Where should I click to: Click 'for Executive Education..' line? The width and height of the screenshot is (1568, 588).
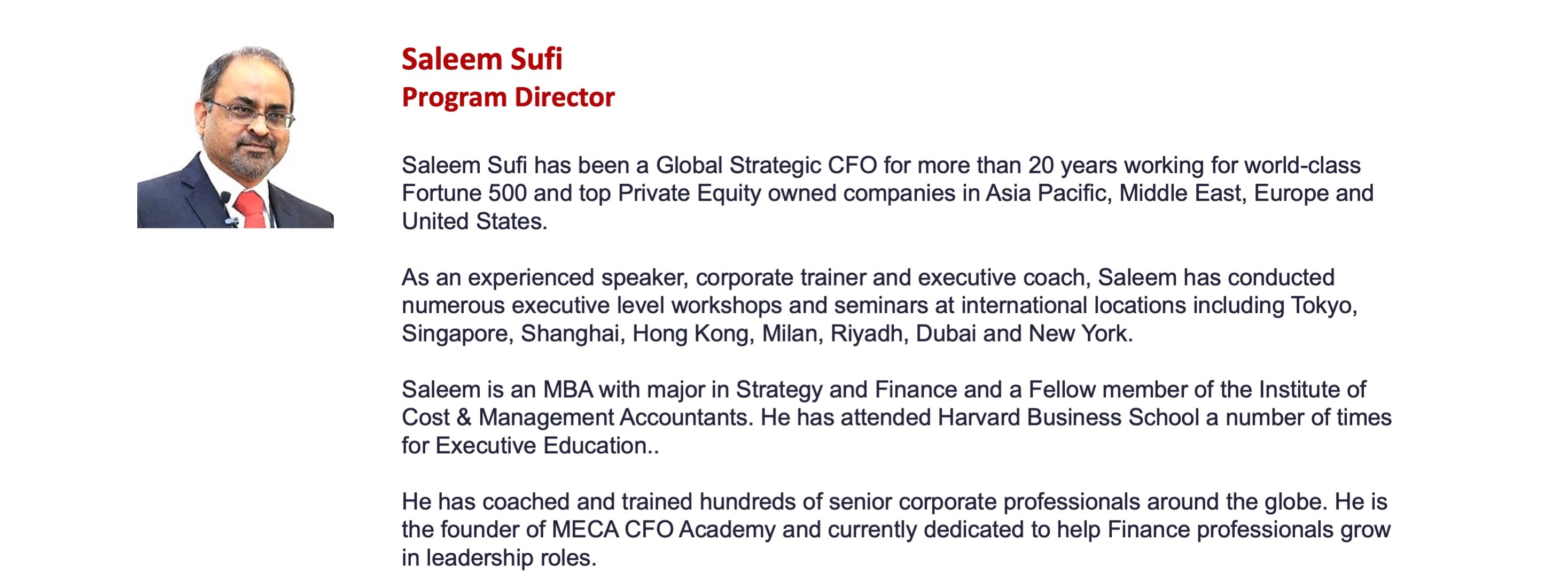click(529, 445)
